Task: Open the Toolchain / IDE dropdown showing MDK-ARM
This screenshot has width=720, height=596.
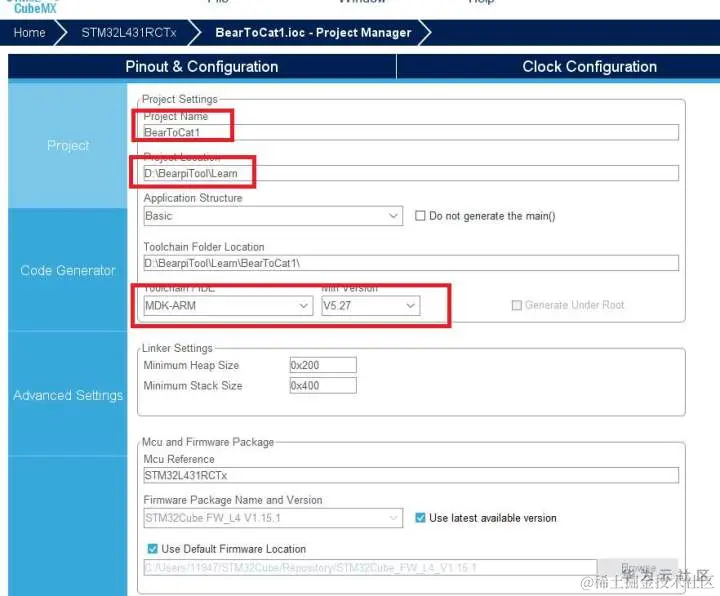Action: click(228, 306)
